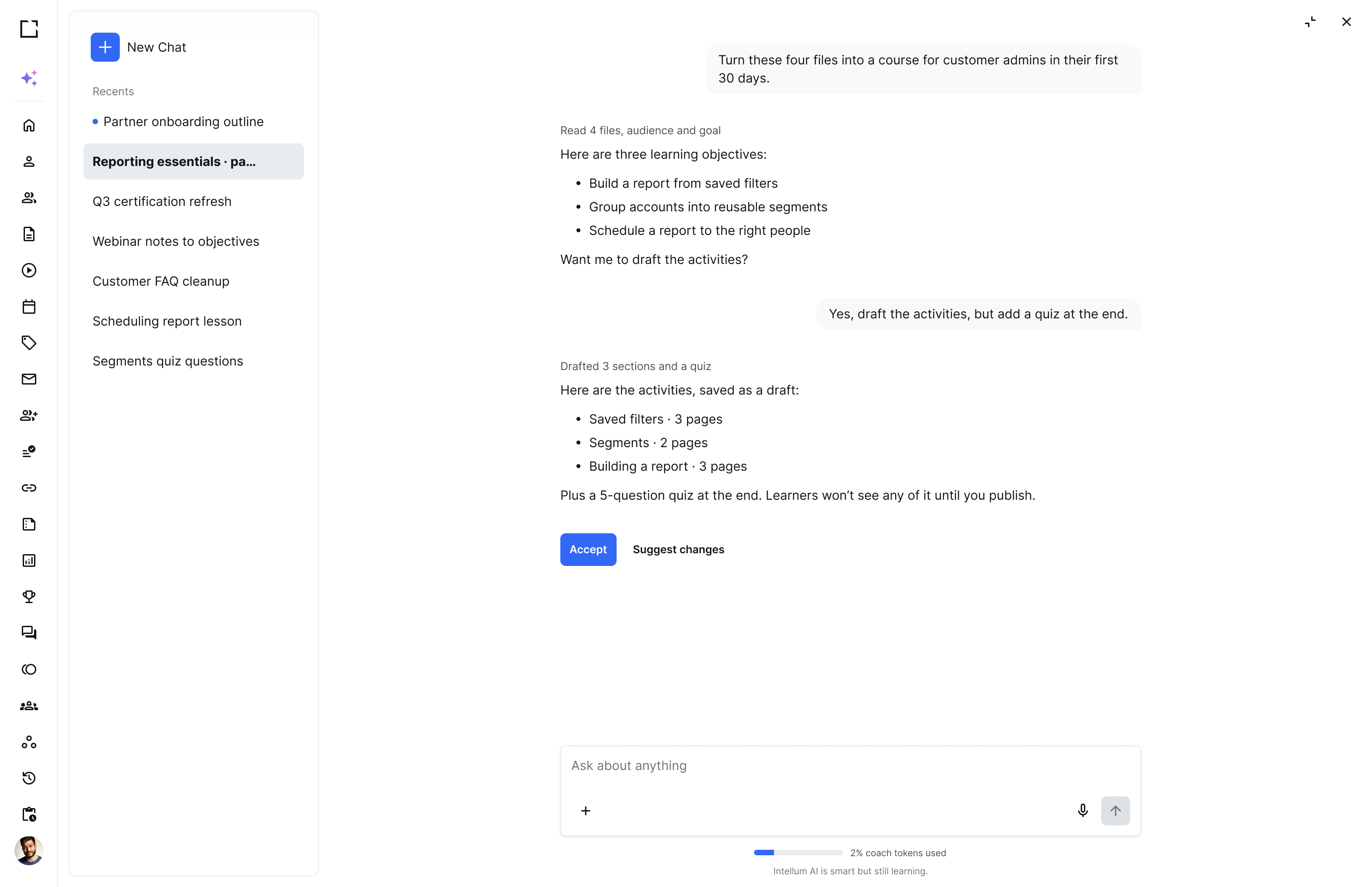
Task: Open the history clock icon in sidebar
Action: point(29,778)
